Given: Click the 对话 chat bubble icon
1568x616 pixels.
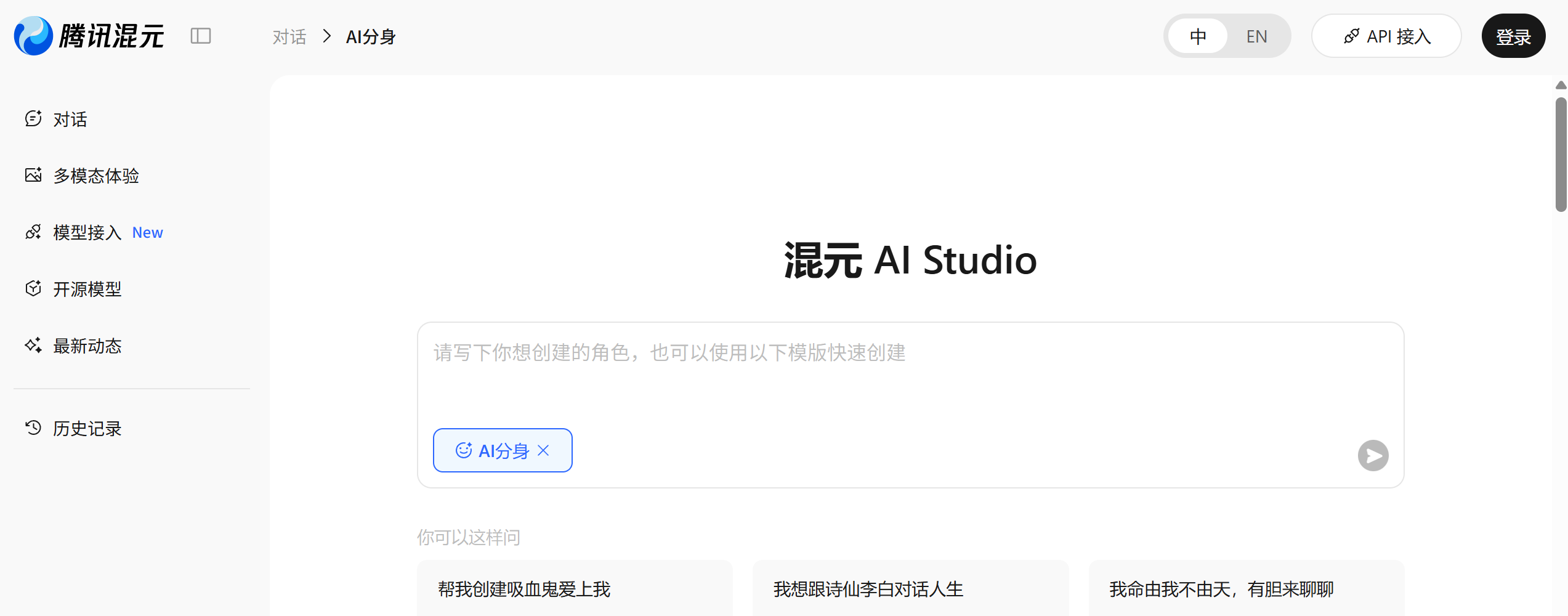Looking at the screenshot, I should pos(33,118).
